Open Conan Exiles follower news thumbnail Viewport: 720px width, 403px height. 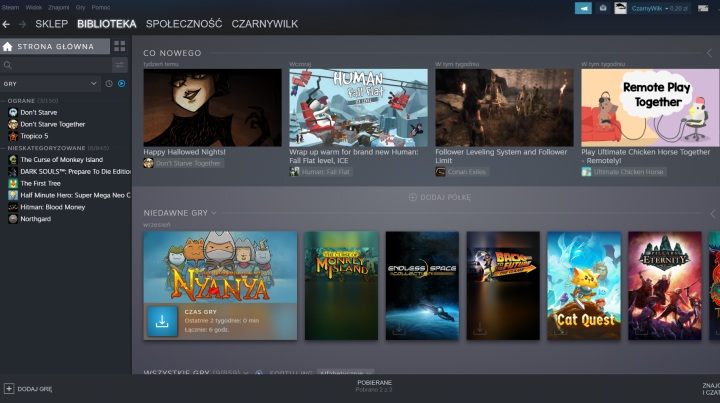click(504, 107)
